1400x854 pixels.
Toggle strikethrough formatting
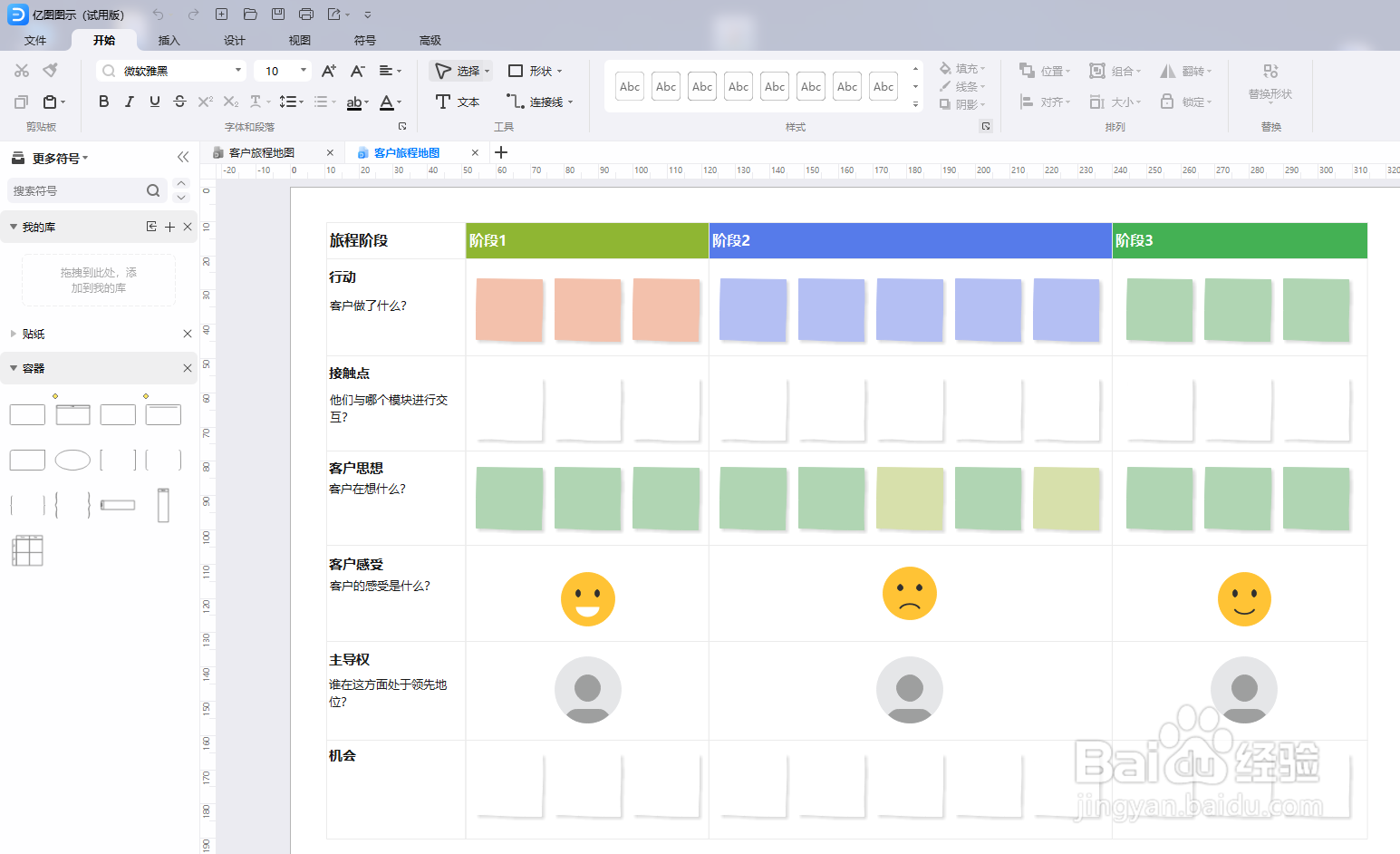coord(179,102)
